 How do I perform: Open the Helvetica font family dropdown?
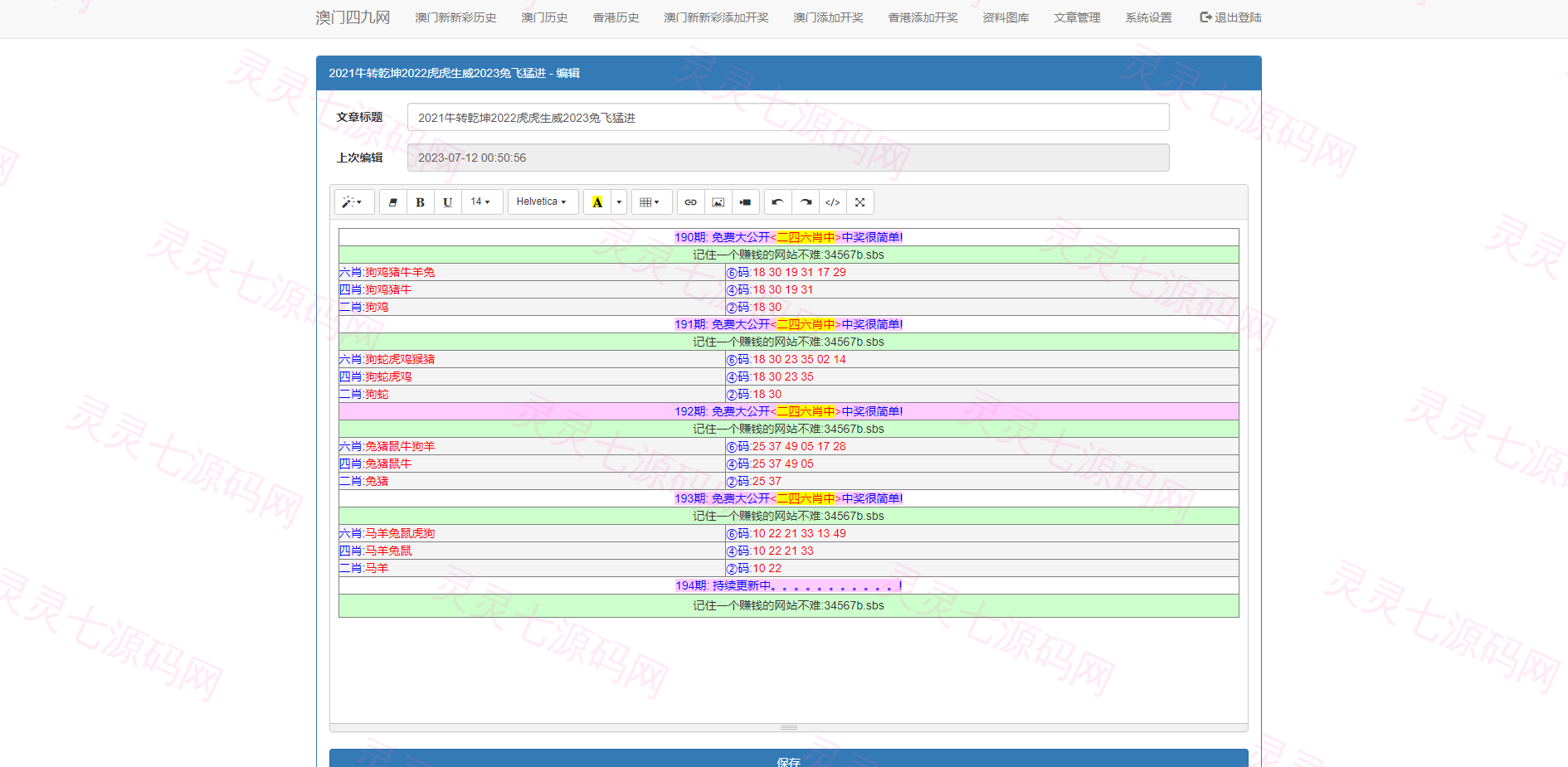pyautogui.click(x=543, y=202)
